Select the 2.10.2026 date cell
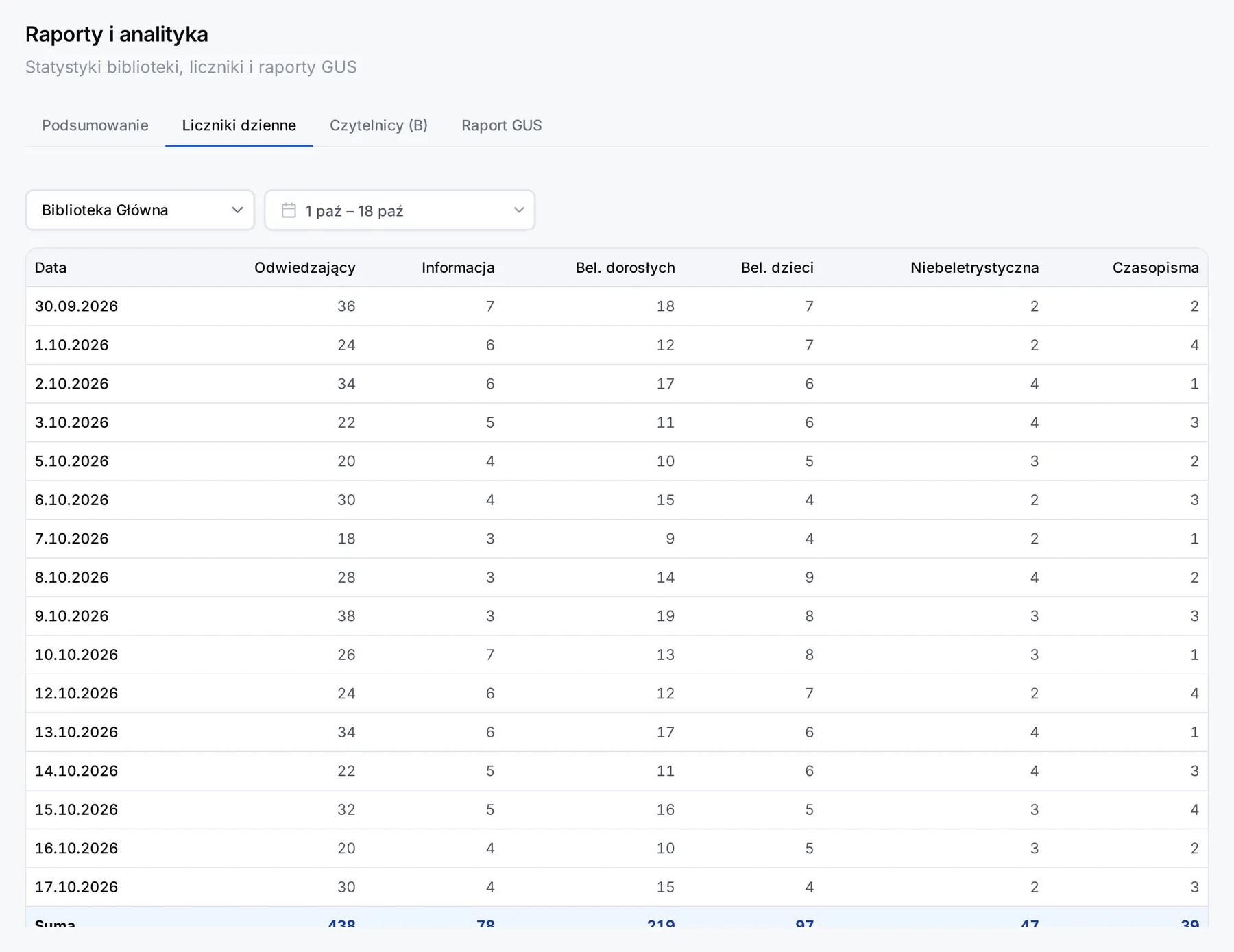This screenshot has height=952, width=1234. coord(72,384)
